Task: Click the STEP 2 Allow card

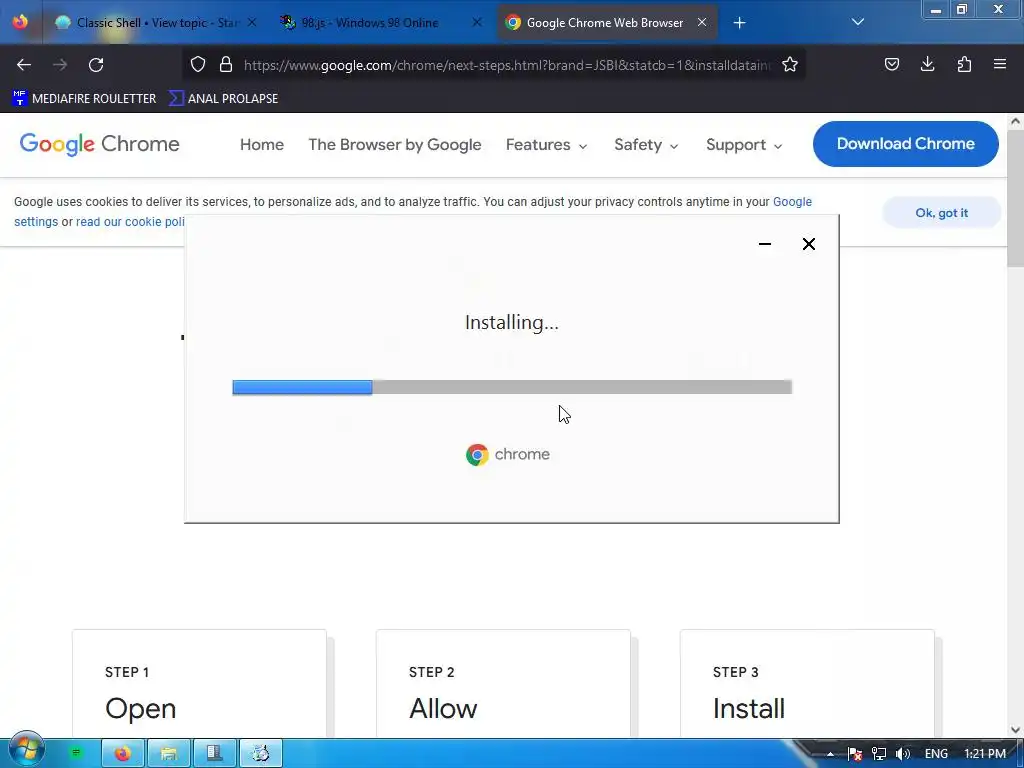Action: (503, 684)
